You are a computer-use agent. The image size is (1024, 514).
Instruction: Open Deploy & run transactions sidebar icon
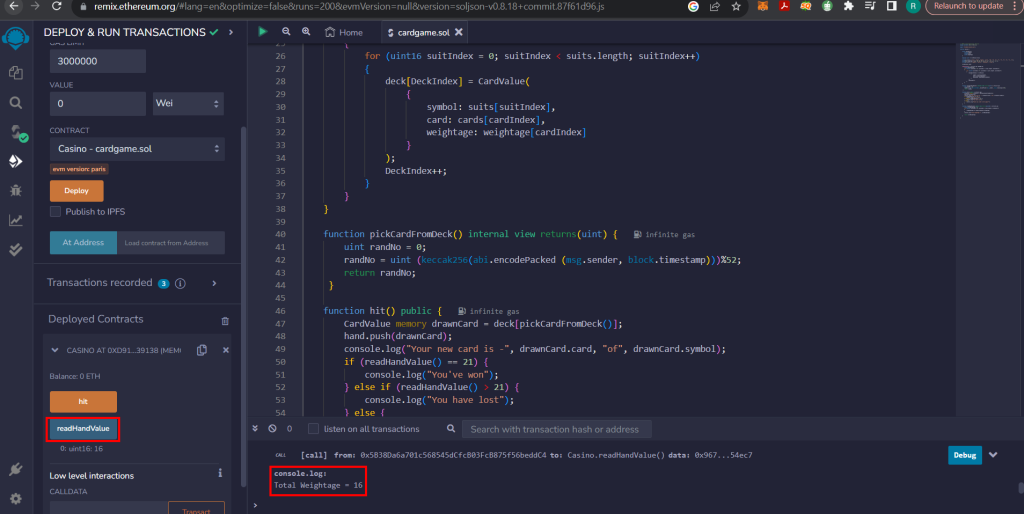click(x=16, y=161)
